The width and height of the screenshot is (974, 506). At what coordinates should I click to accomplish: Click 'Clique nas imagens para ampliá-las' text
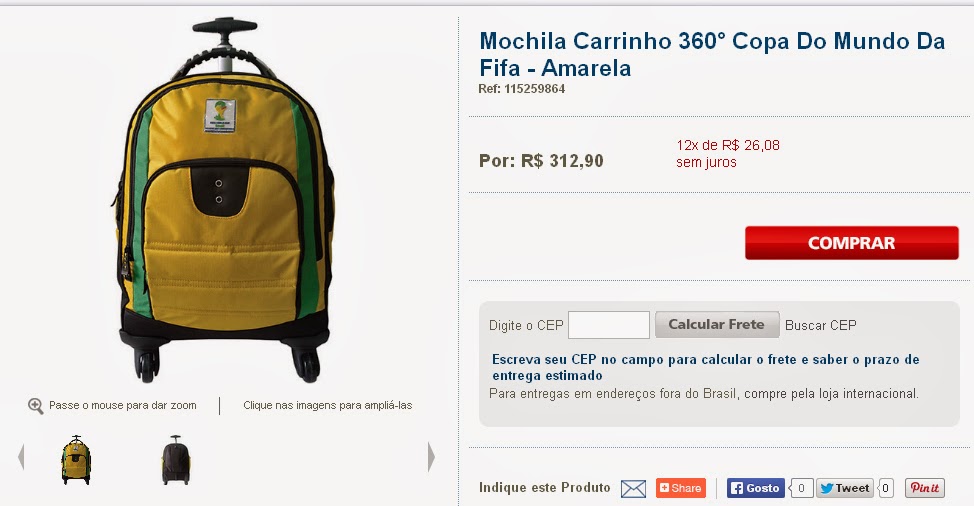pyautogui.click(x=327, y=405)
